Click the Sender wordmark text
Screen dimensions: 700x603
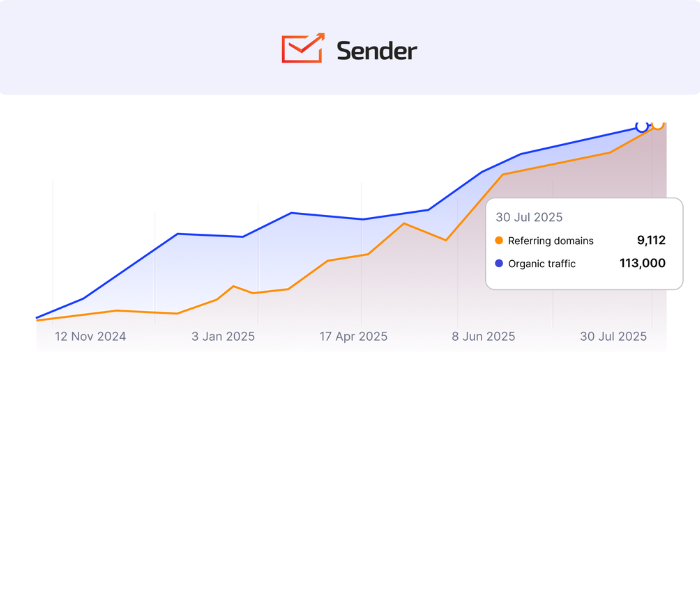377,50
